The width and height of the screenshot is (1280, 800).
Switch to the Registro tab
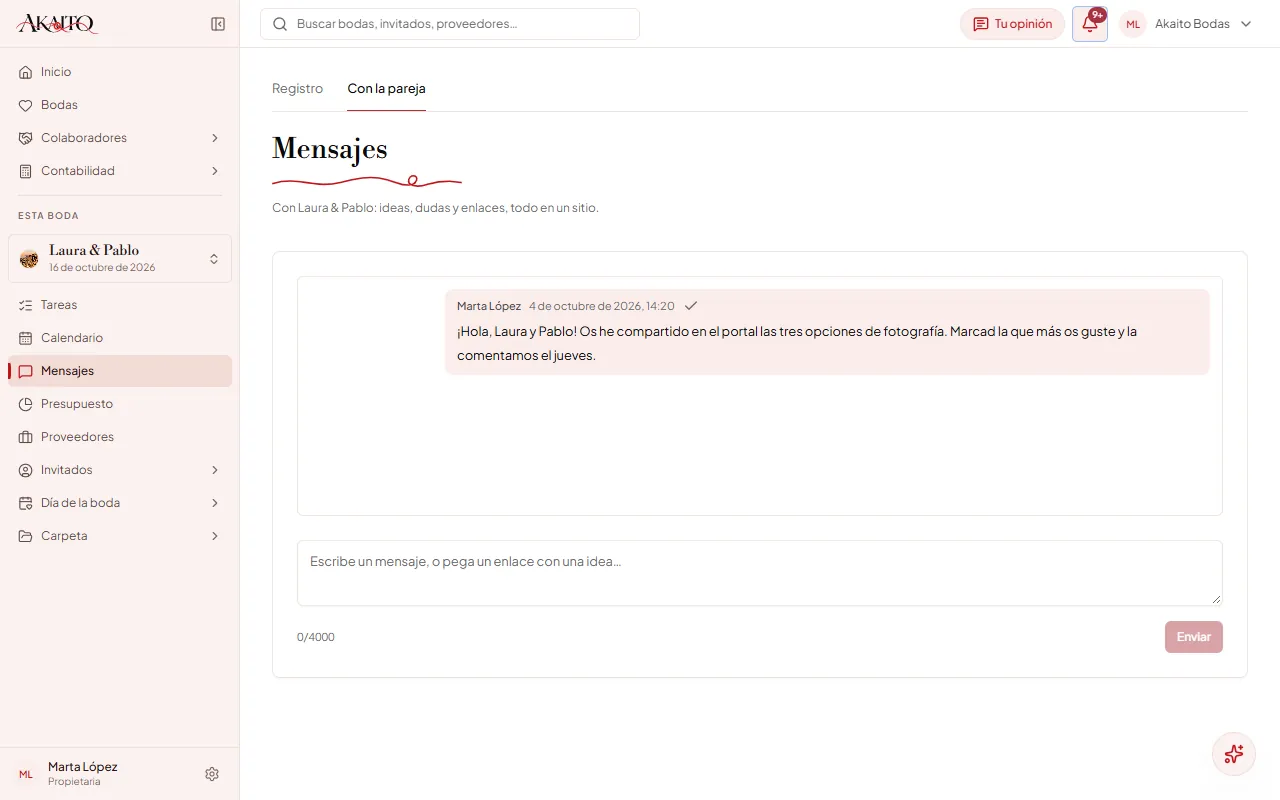point(297,88)
